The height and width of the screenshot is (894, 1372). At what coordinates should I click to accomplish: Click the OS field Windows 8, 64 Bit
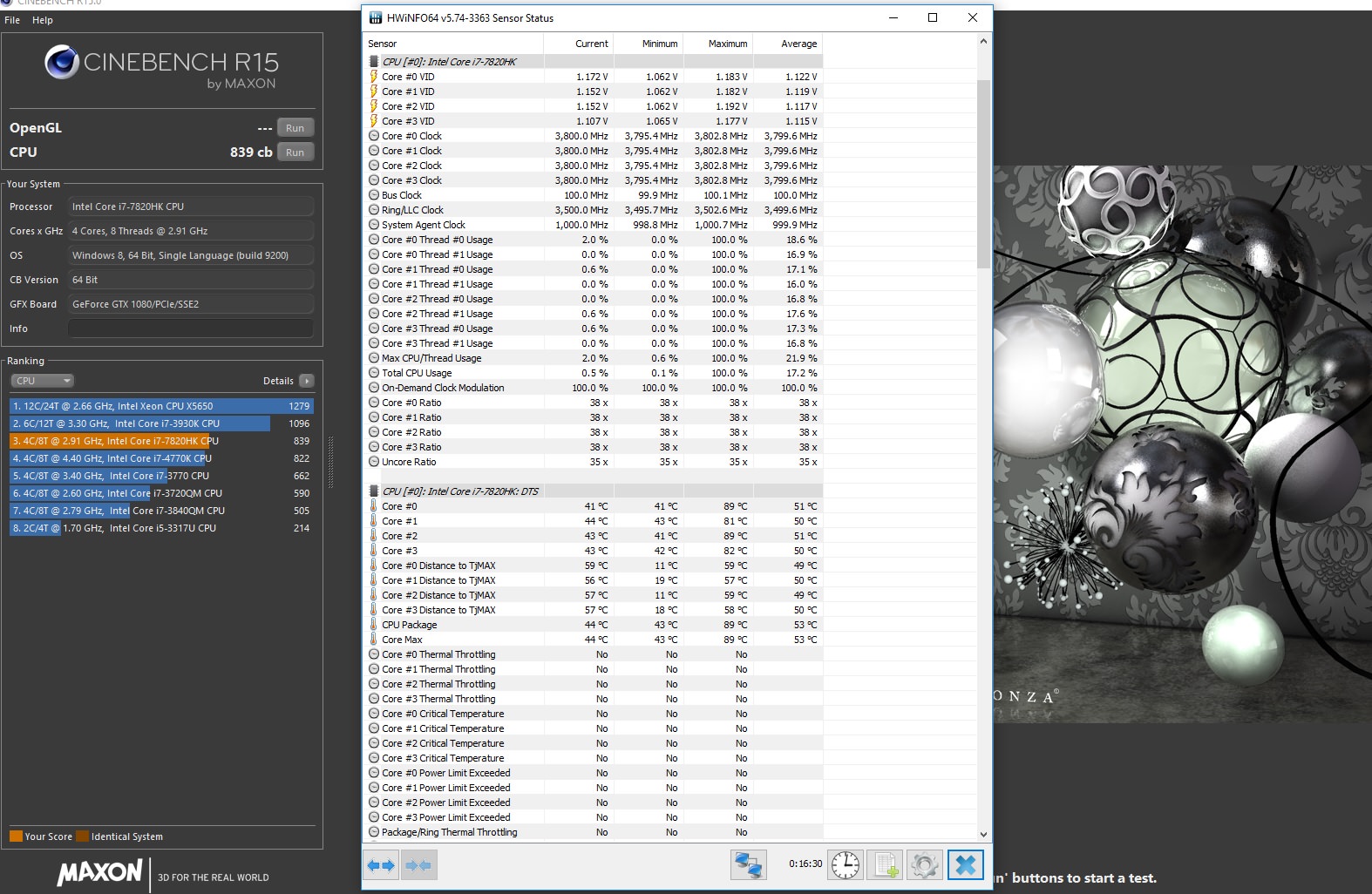tap(191, 255)
